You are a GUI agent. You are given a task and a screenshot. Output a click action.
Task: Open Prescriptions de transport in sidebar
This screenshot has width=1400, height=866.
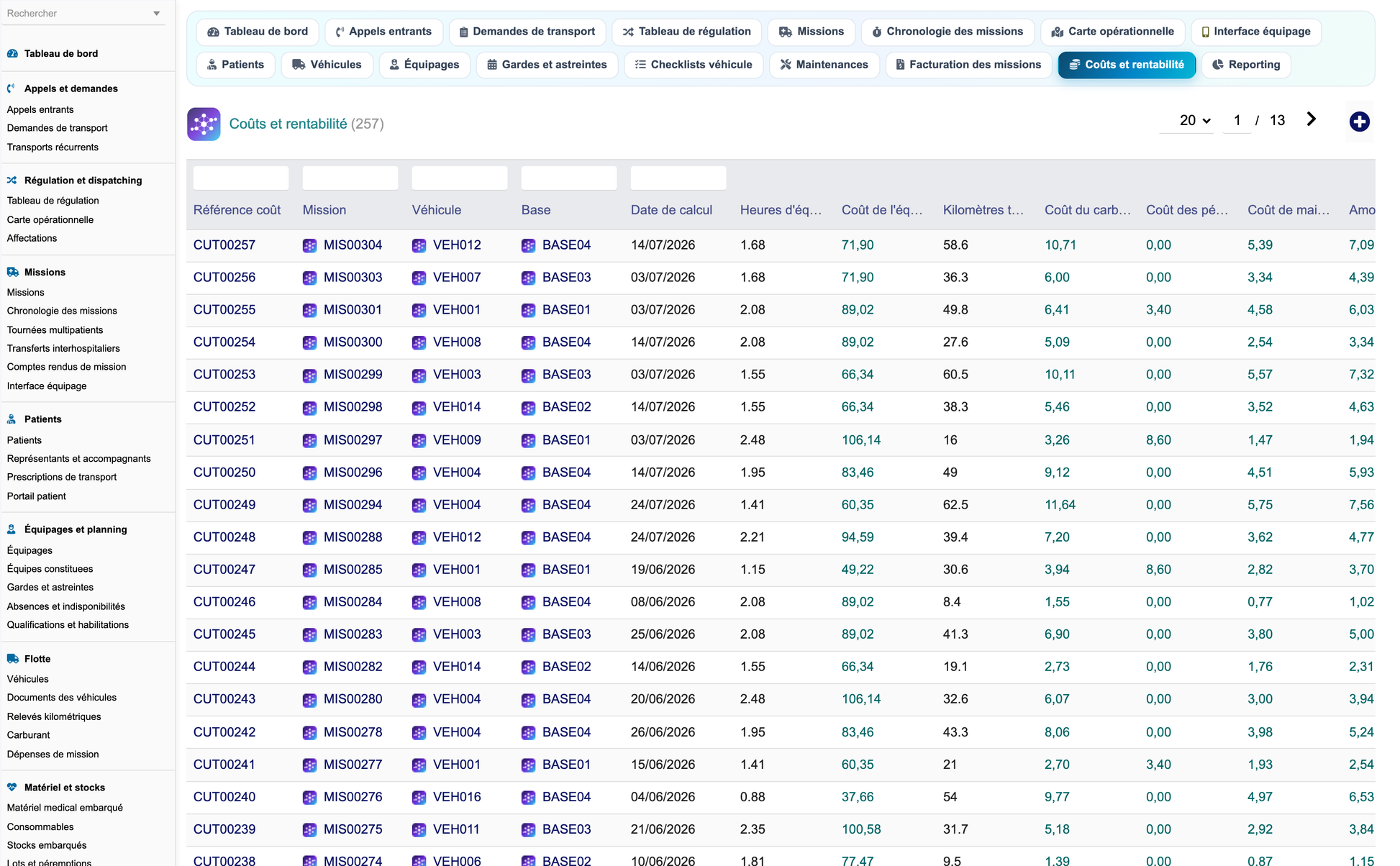(62, 478)
